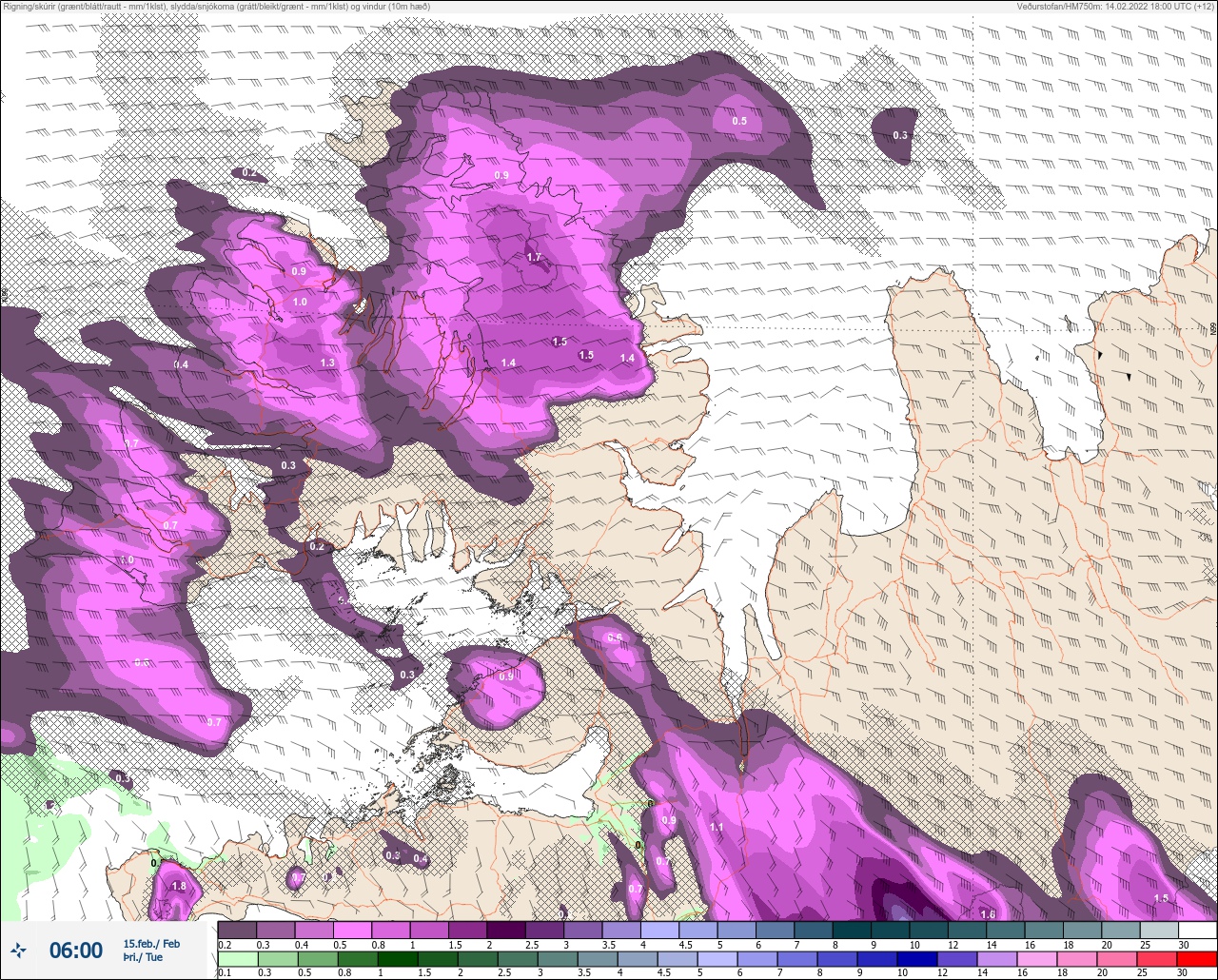
Task: Click the weekday label 'Þri./ Tue'
Action: [x=143, y=958]
